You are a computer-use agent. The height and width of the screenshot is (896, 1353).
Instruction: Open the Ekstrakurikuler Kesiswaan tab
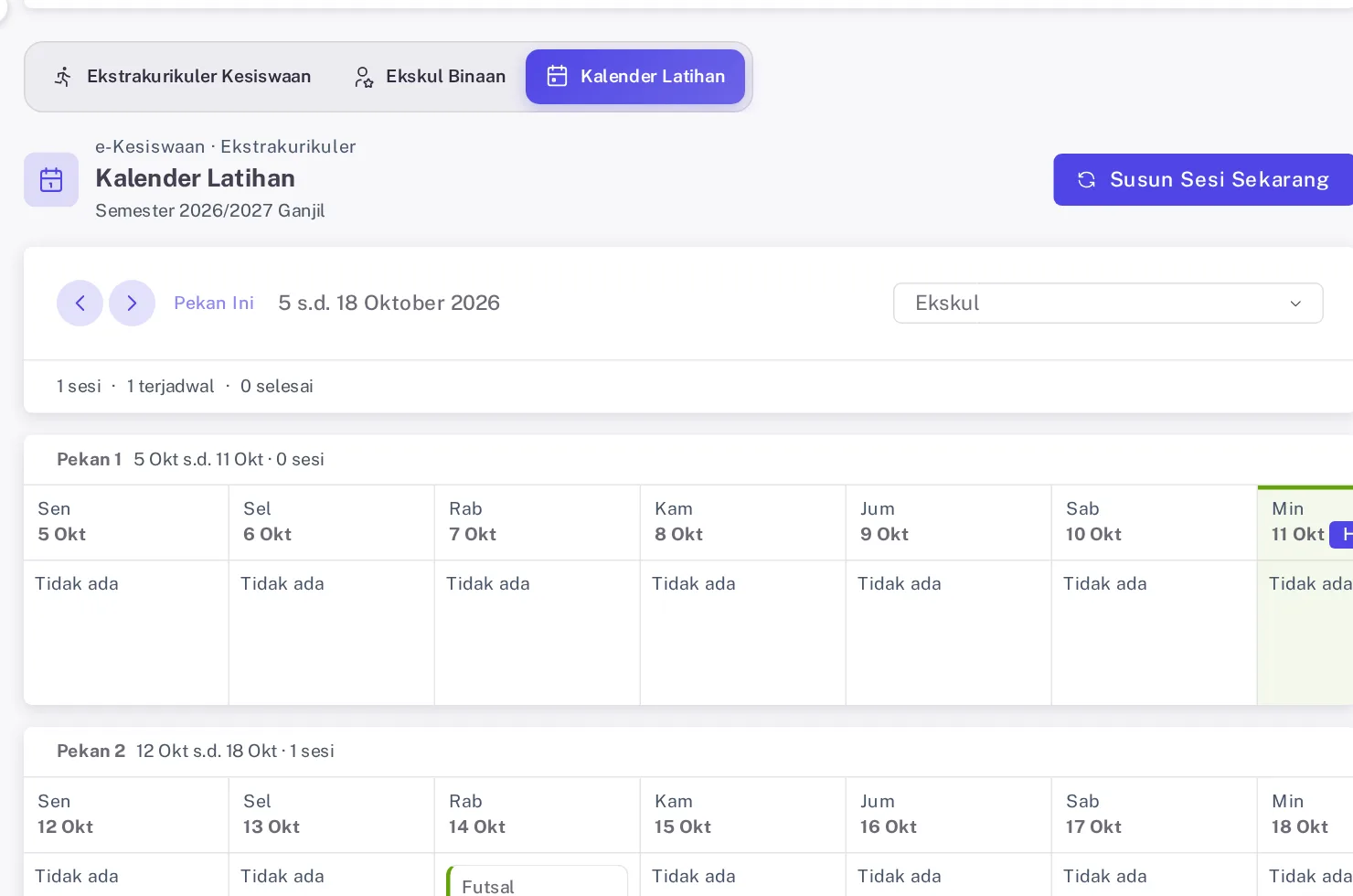(182, 77)
